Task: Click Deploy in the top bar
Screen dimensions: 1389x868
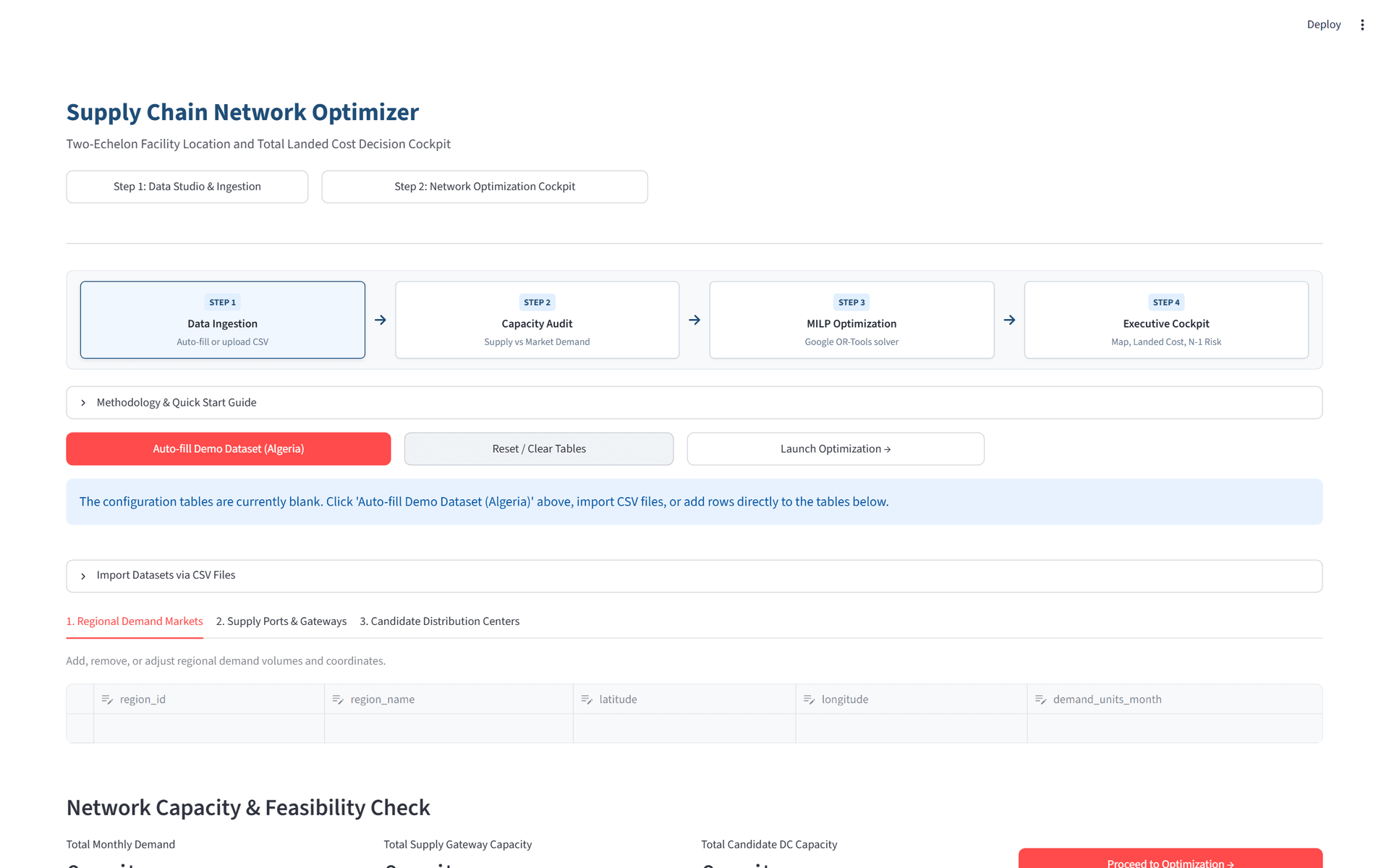Action: (x=1324, y=25)
